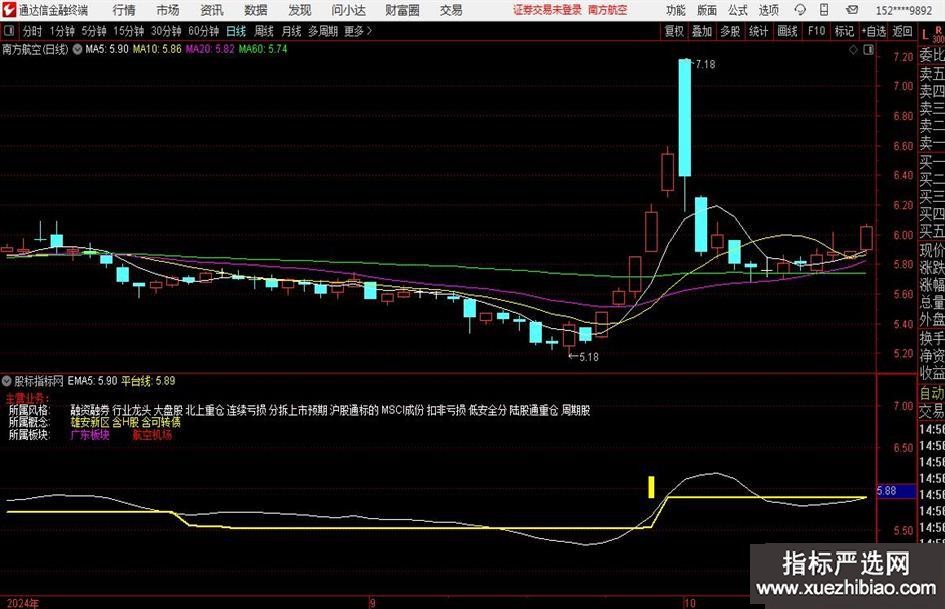This screenshot has height=609, width=945.
Task: Open the 财富圈 menu
Action: 402,10
